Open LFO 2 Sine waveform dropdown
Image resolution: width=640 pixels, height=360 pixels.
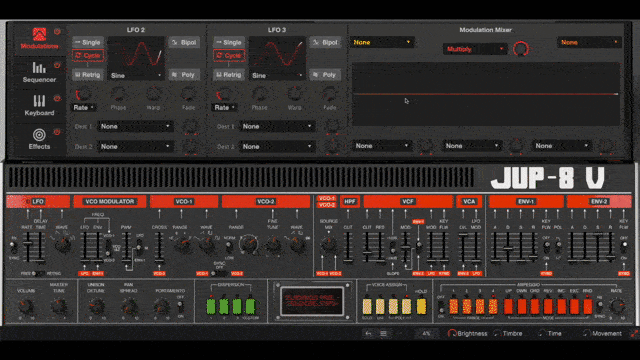pos(136,76)
